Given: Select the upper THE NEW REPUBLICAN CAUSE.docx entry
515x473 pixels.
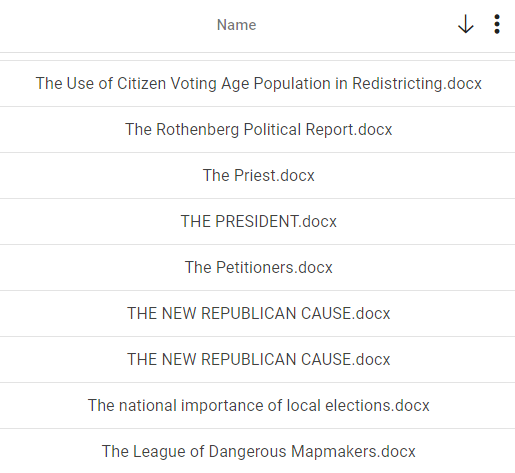Looking at the screenshot, I should [259, 313].
